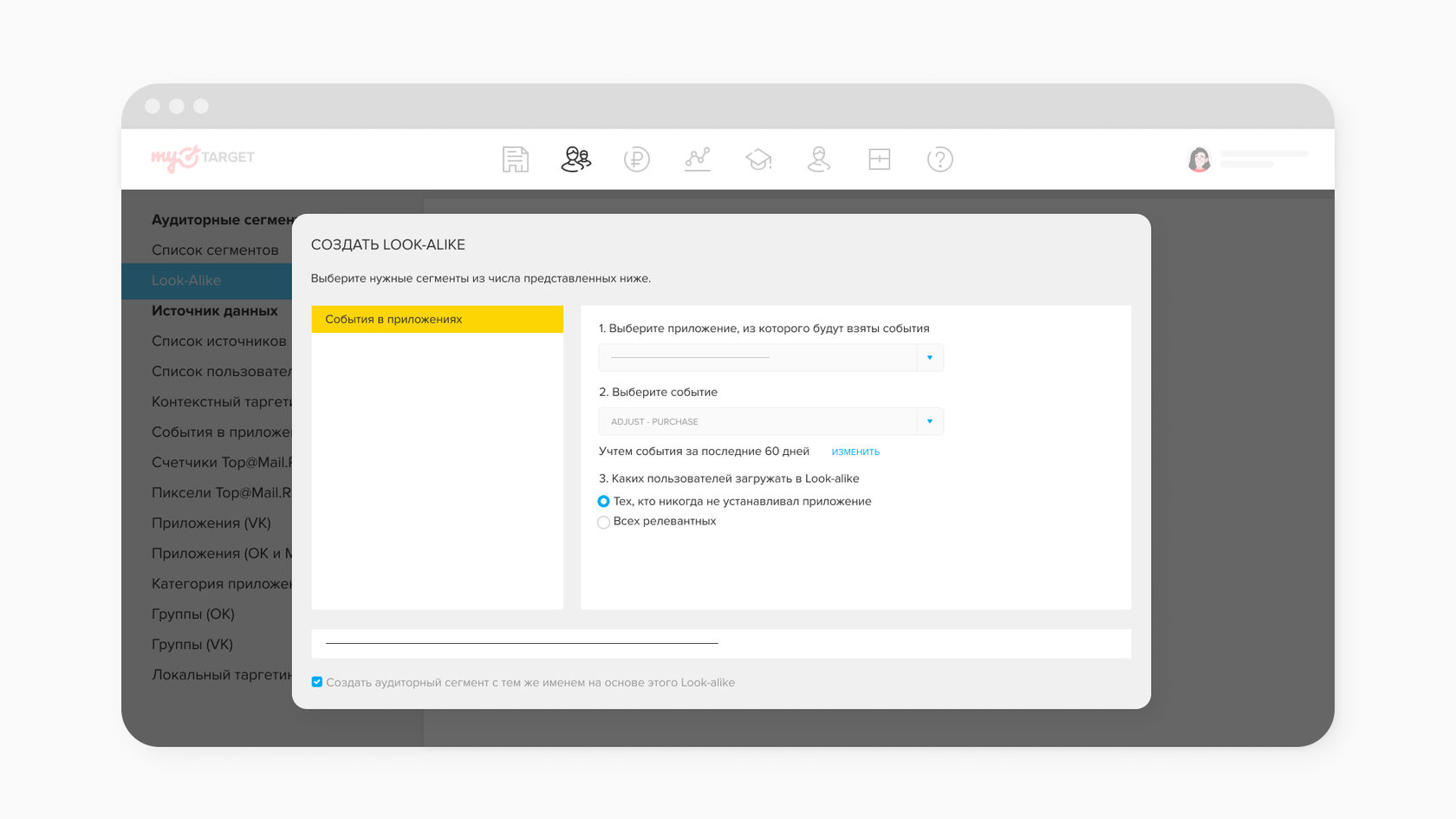
Task: Open the statistics graph icon
Action: click(x=698, y=159)
